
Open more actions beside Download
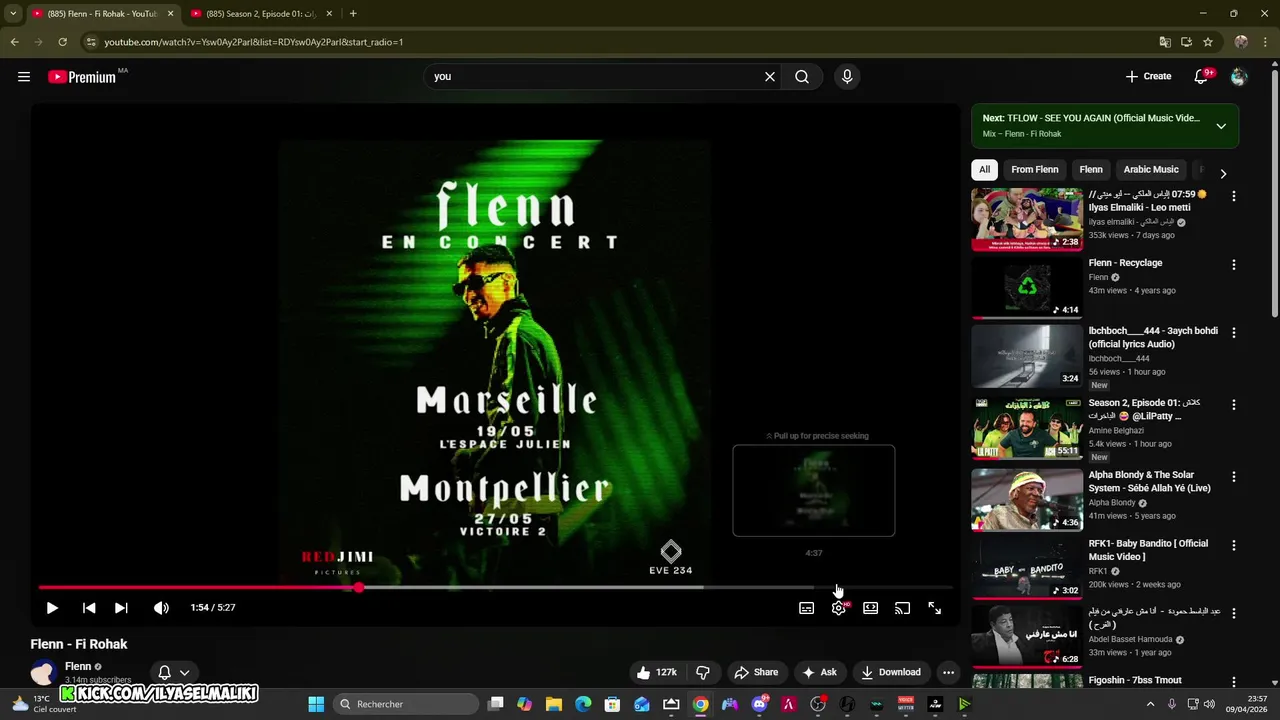pyautogui.click(x=949, y=673)
